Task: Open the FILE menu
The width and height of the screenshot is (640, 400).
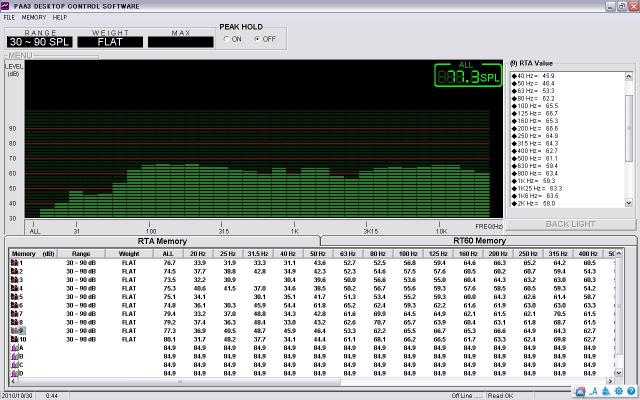Action: (x=9, y=18)
